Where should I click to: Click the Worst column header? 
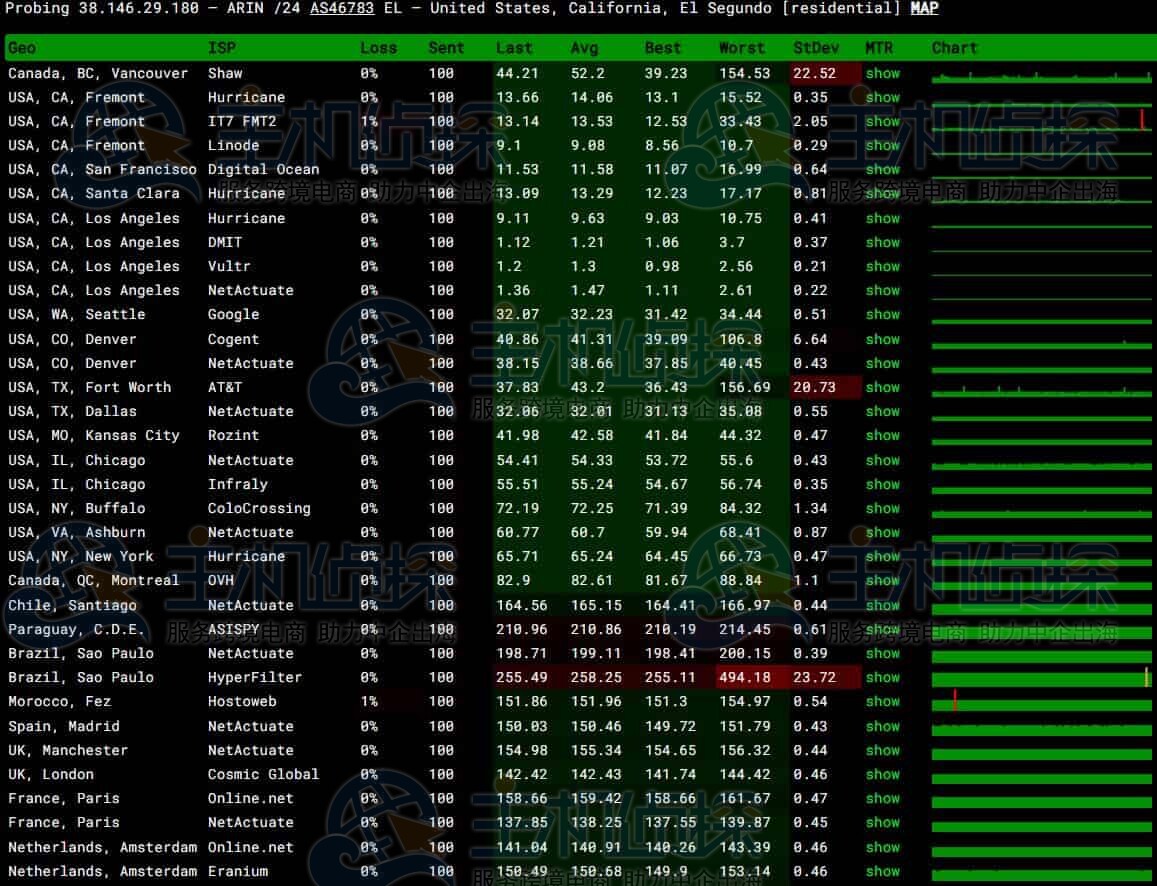coord(741,48)
